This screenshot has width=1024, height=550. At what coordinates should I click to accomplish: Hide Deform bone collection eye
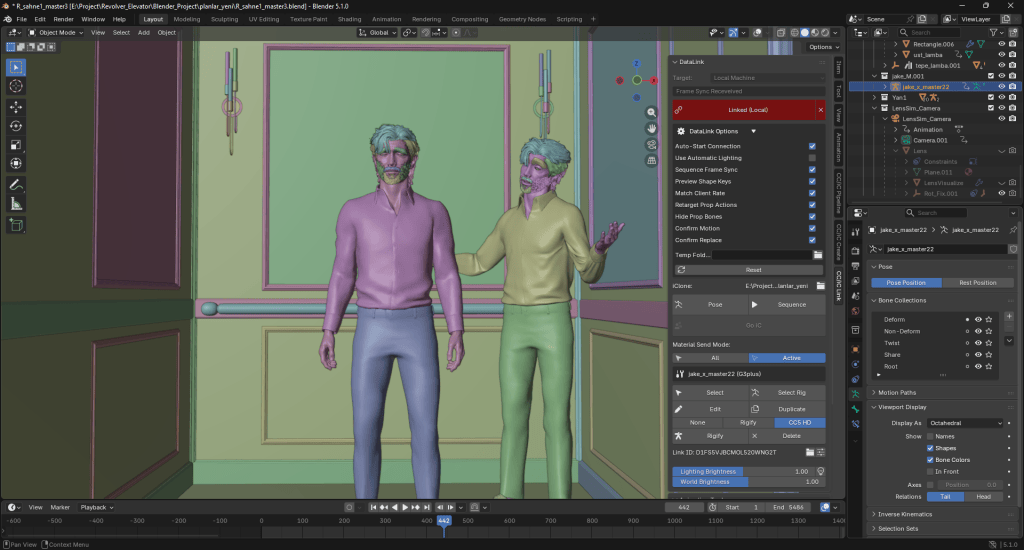978,319
